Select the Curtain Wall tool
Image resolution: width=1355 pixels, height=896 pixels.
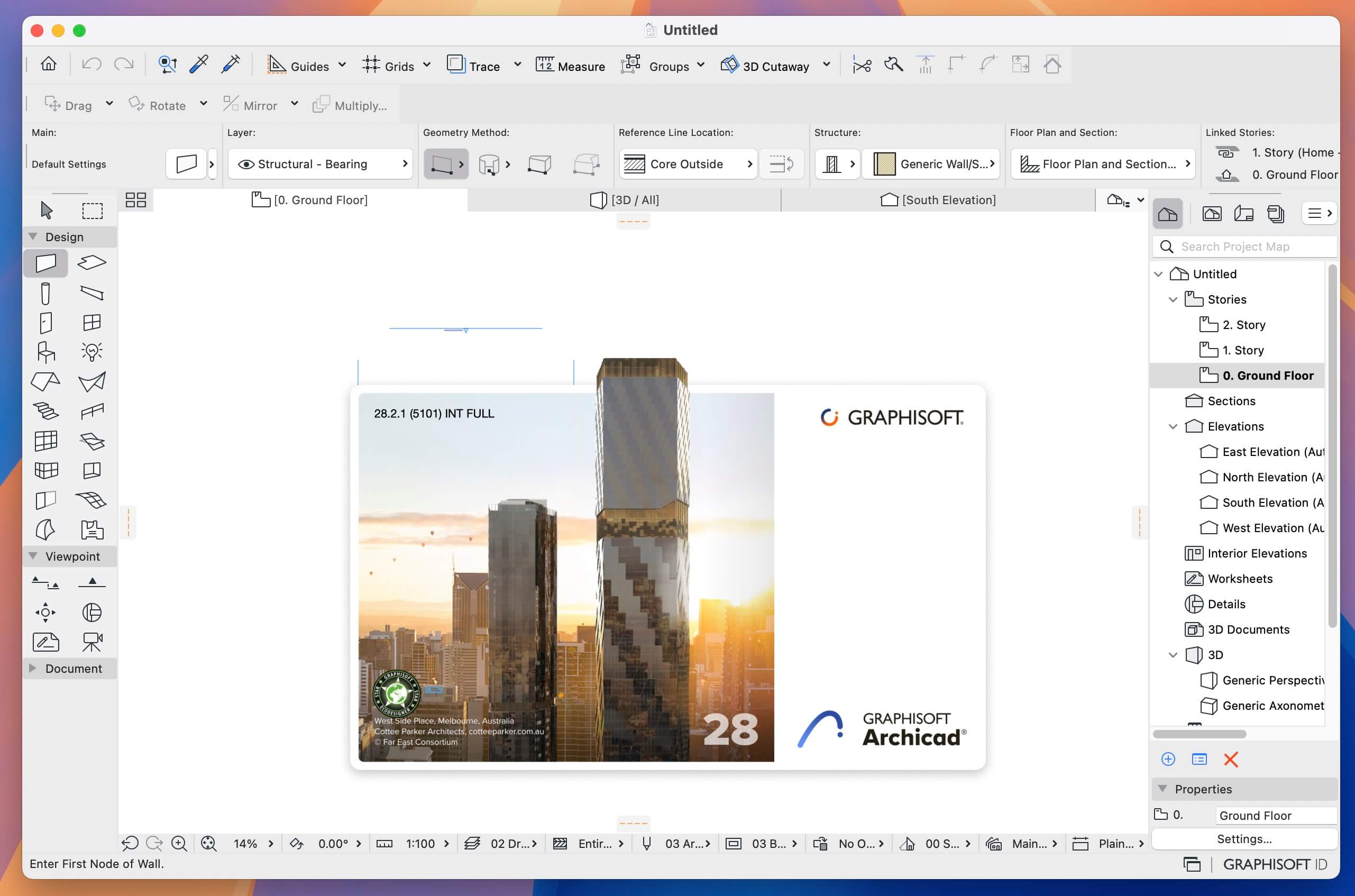tap(45, 441)
